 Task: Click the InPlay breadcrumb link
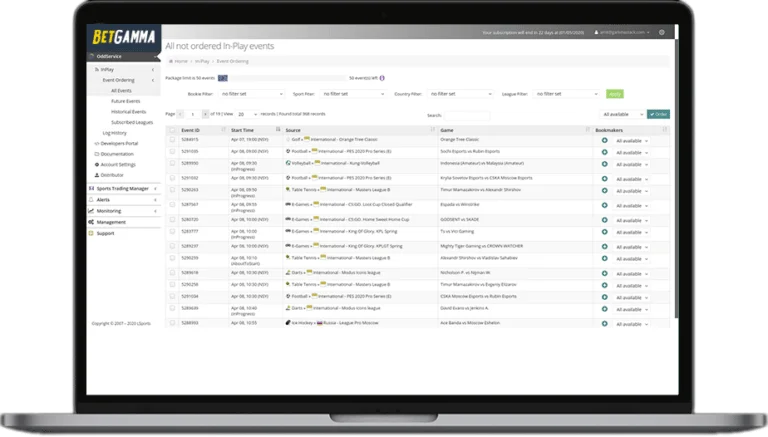[202, 61]
